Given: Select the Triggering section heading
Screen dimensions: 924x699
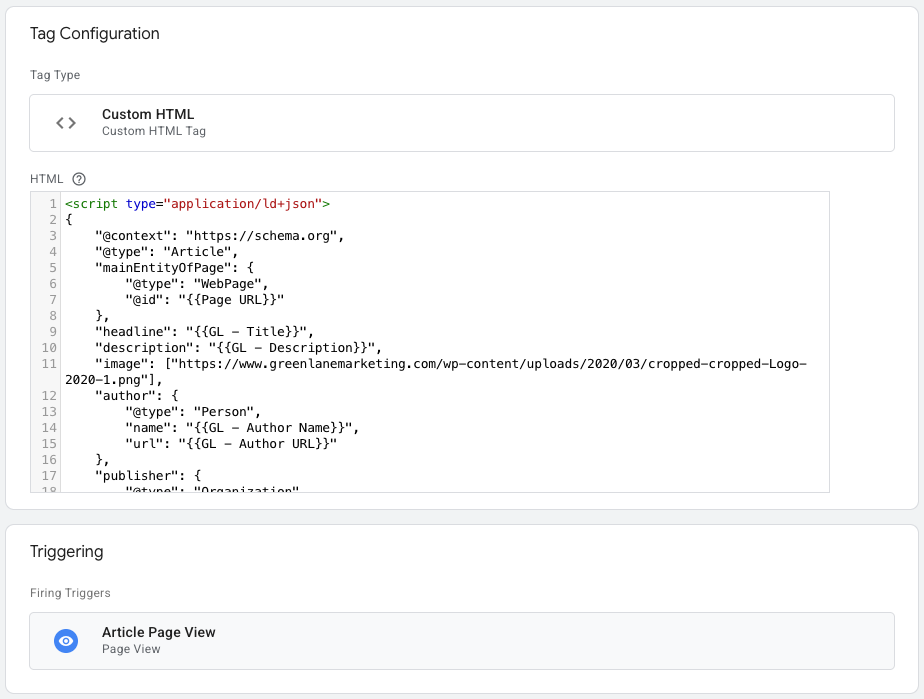Looking at the screenshot, I should tap(67, 552).
